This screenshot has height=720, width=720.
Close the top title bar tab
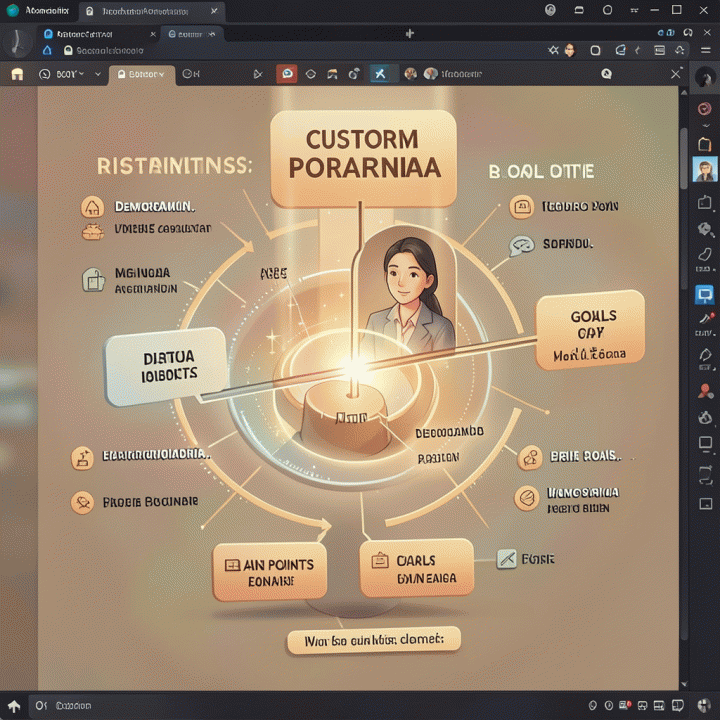tap(214, 11)
